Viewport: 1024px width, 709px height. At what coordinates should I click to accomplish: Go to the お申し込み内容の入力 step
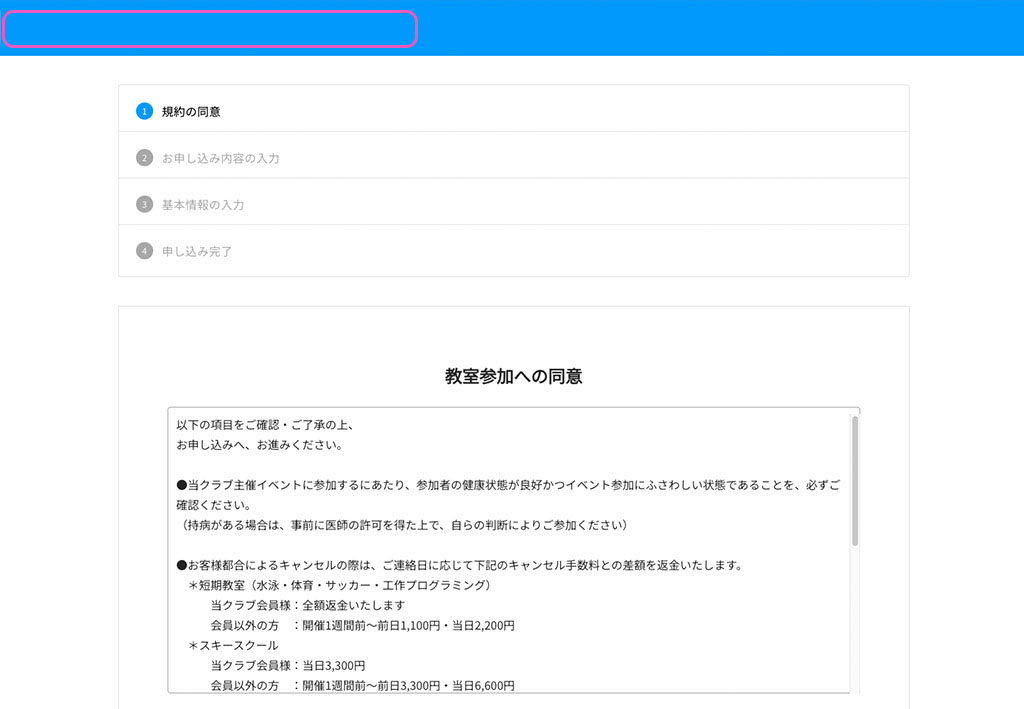tap(220, 158)
